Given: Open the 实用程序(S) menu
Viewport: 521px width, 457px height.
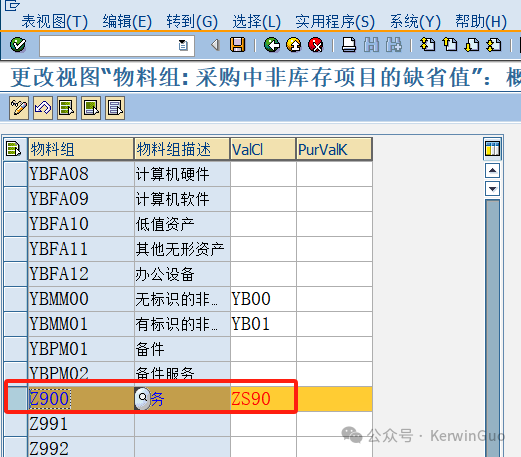Looking at the screenshot, I should [335, 22].
